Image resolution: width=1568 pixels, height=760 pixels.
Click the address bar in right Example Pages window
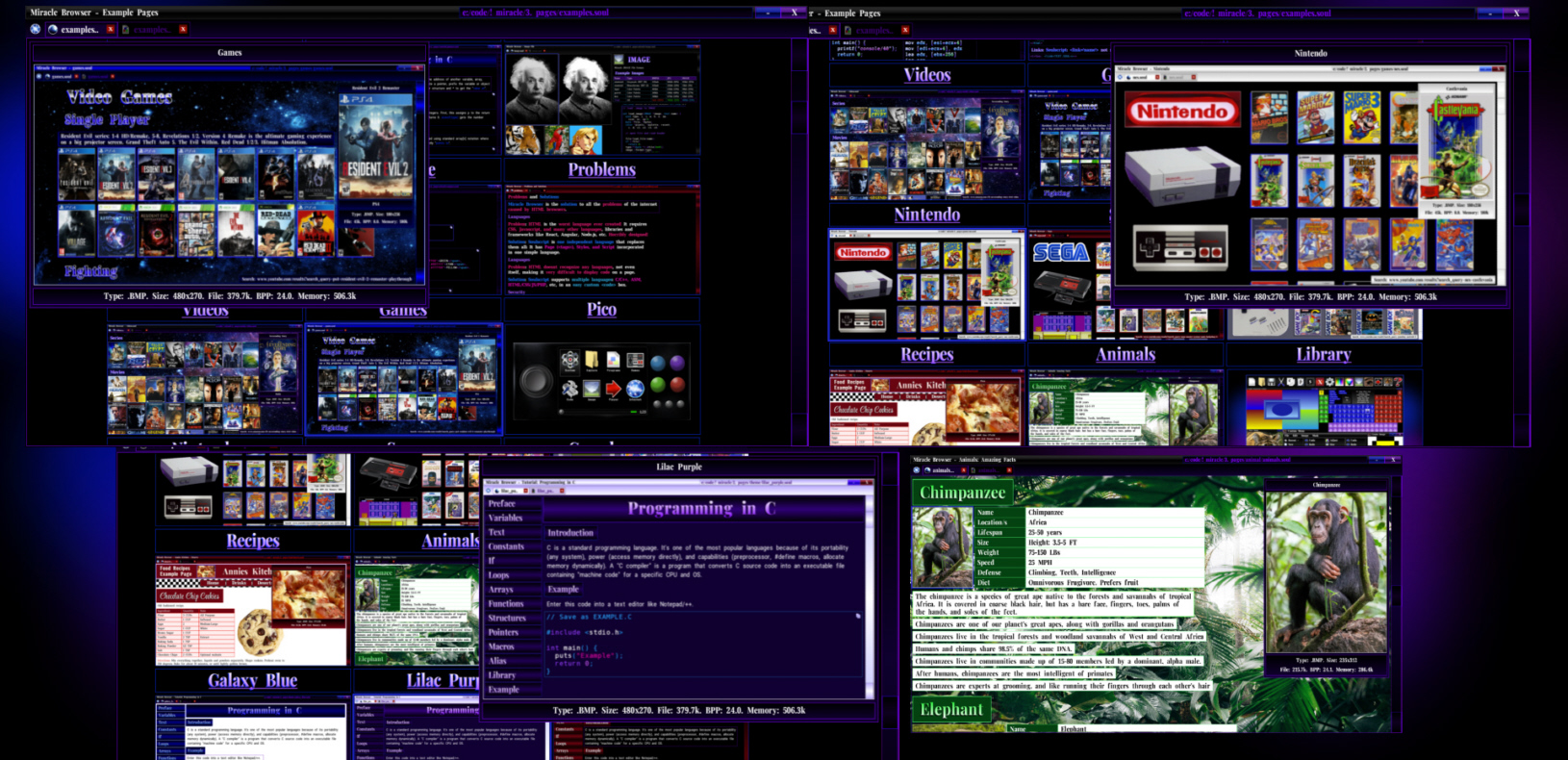pyautogui.click(x=1328, y=13)
